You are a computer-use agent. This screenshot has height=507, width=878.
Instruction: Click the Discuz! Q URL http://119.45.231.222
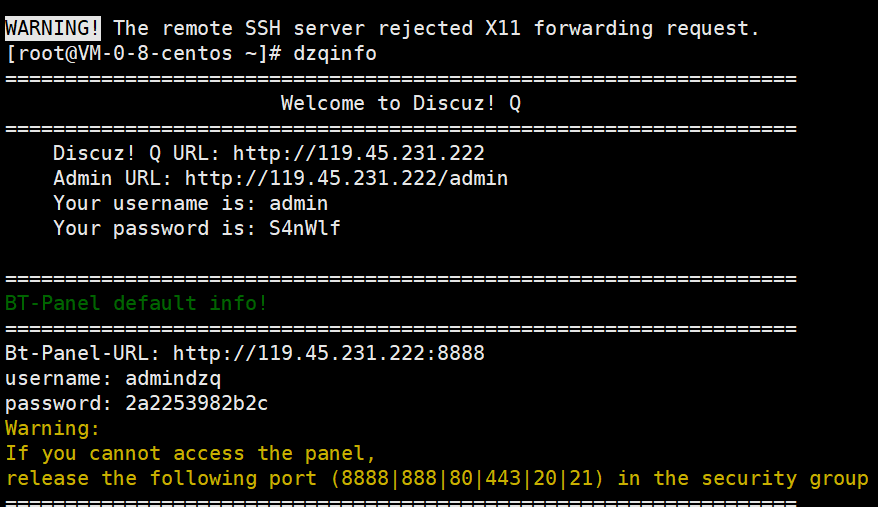tap(358, 153)
